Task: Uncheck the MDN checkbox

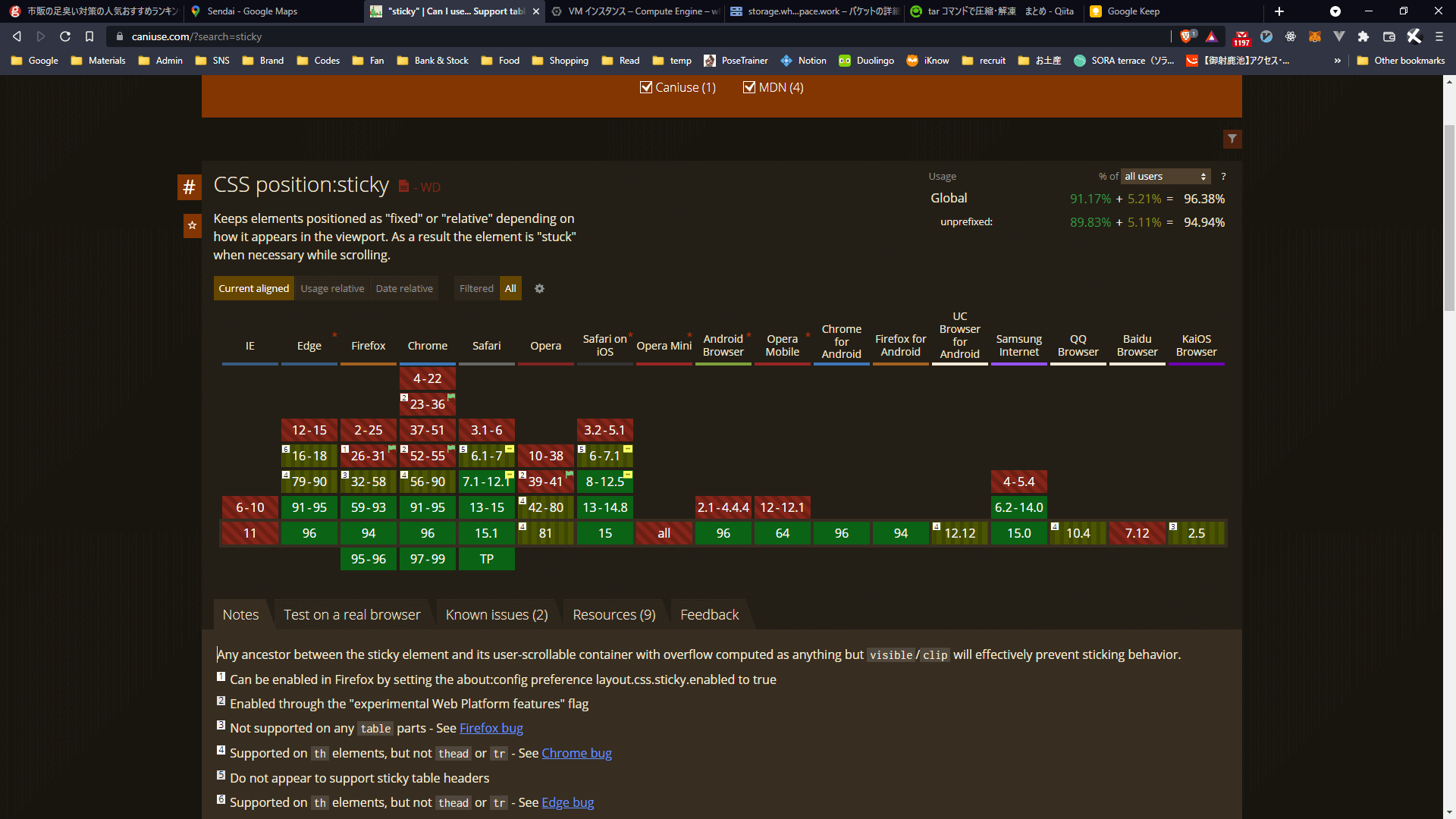Action: (749, 88)
